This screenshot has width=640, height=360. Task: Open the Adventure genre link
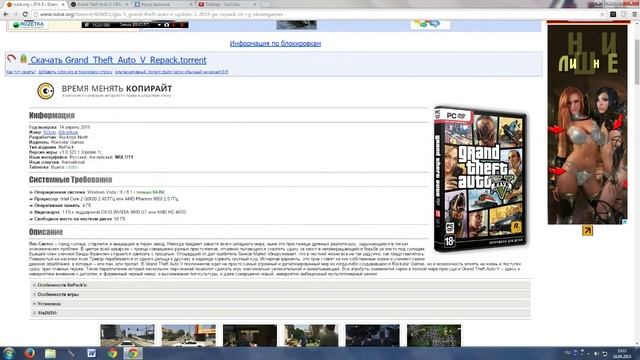pos(68,132)
